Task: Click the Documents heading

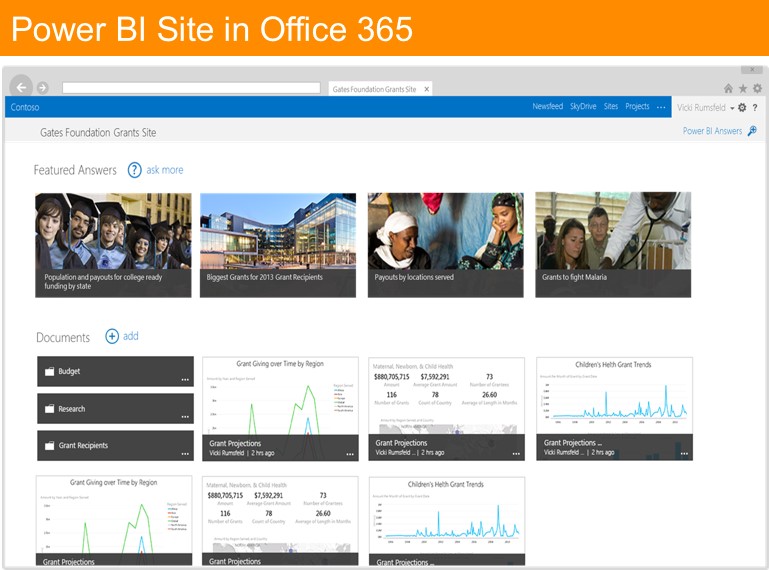Action: pos(63,337)
